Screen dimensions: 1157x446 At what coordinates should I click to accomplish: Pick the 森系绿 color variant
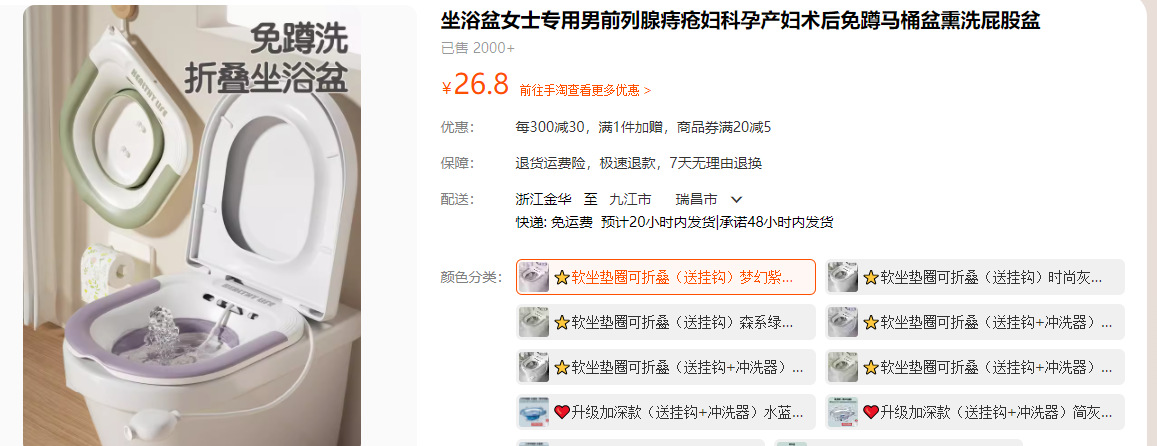(666, 322)
